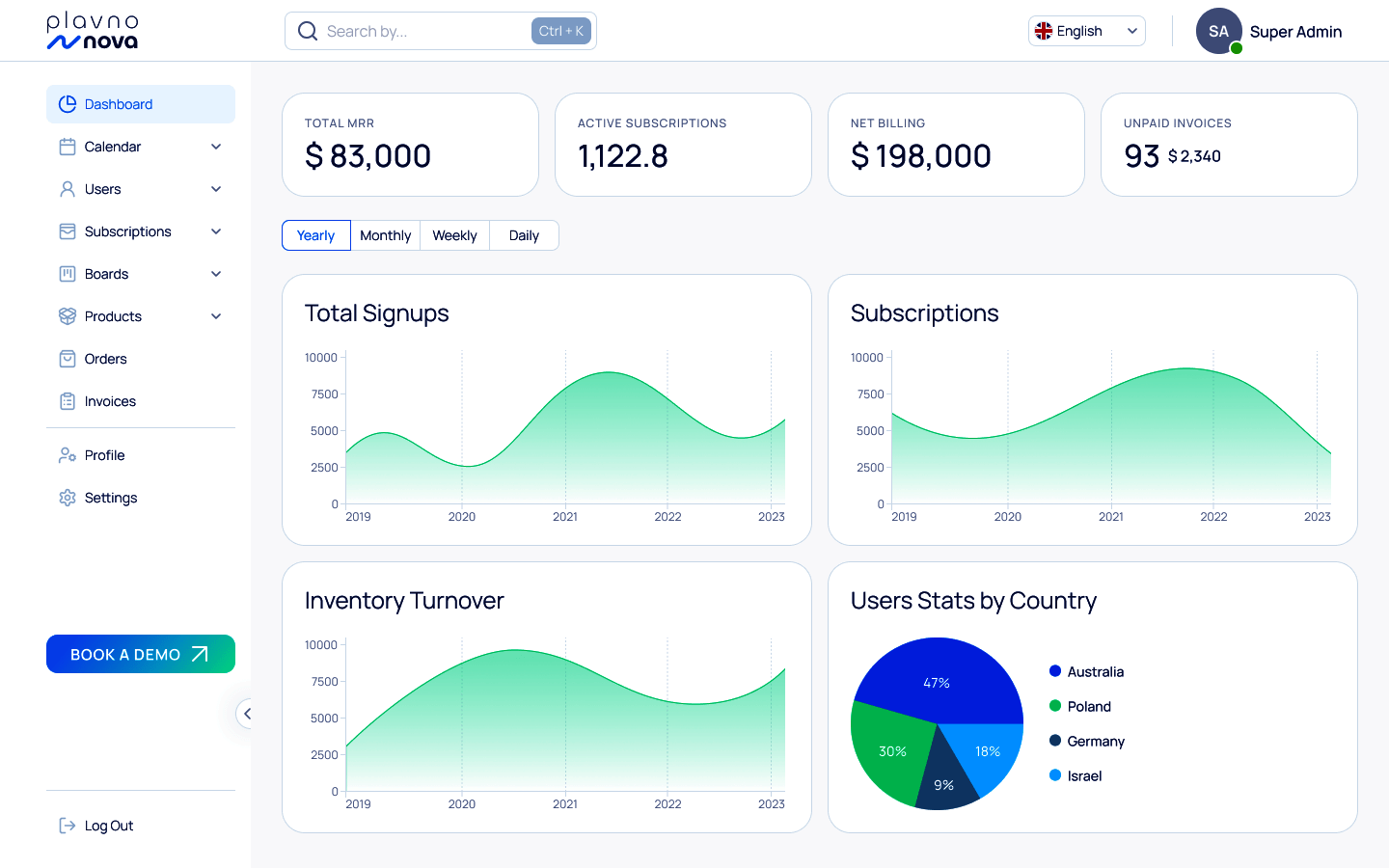Click the Dashboard pie-chart icon
This screenshot has width=1389, height=868.
click(x=68, y=104)
